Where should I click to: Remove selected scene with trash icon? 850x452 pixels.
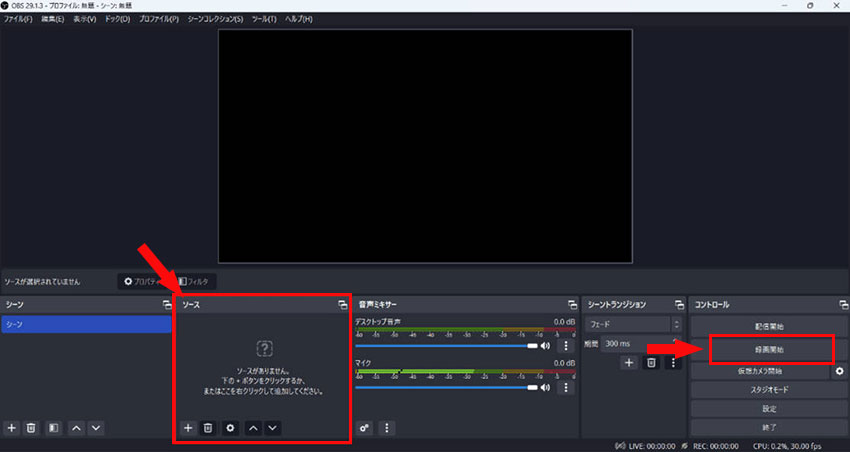(x=31, y=427)
